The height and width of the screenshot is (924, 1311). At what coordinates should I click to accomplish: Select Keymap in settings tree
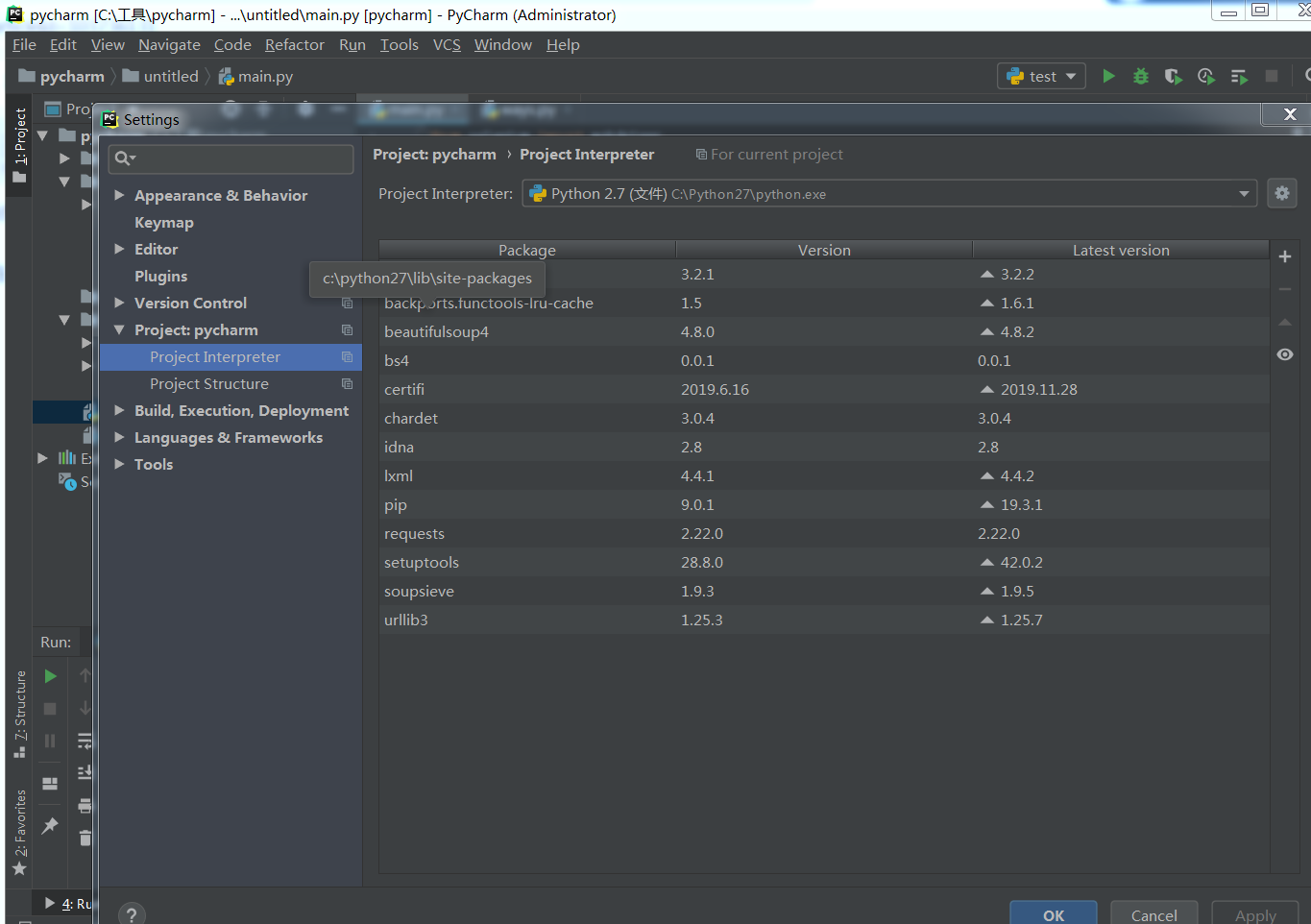164,222
